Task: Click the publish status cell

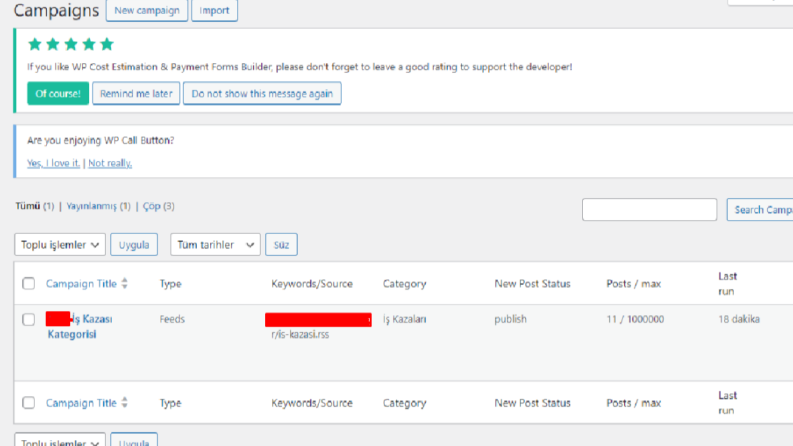Action: pyautogui.click(x=510, y=319)
